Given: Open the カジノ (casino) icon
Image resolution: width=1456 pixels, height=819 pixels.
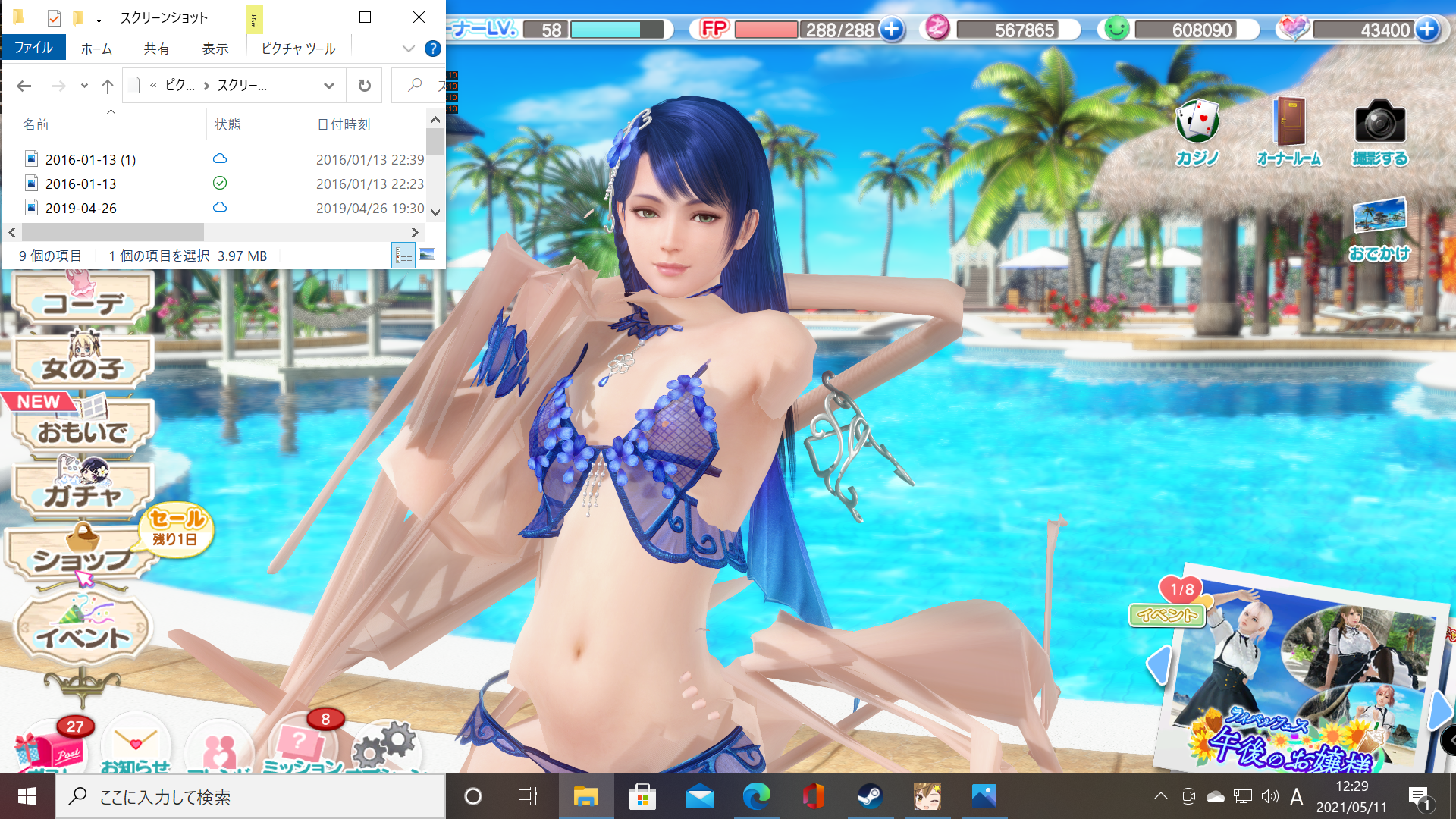Looking at the screenshot, I should click(x=1197, y=132).
